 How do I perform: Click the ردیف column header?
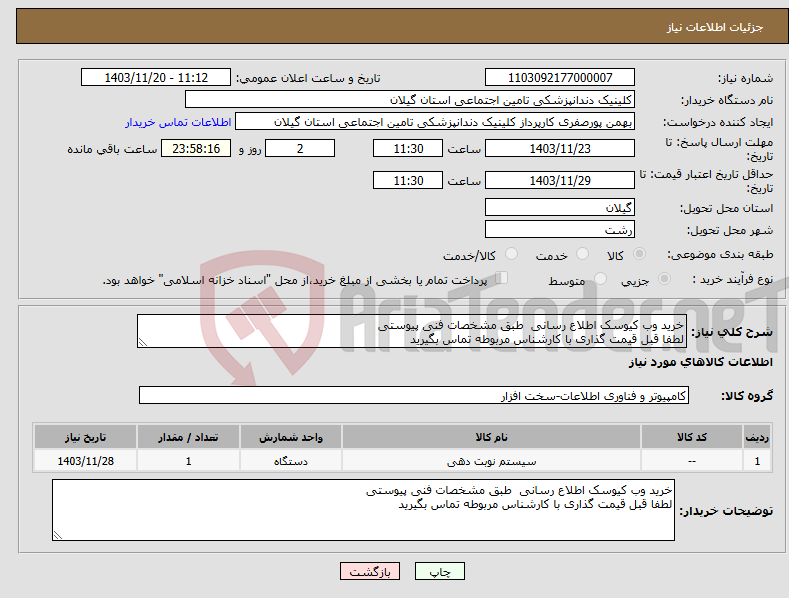(x=757, y=437)
